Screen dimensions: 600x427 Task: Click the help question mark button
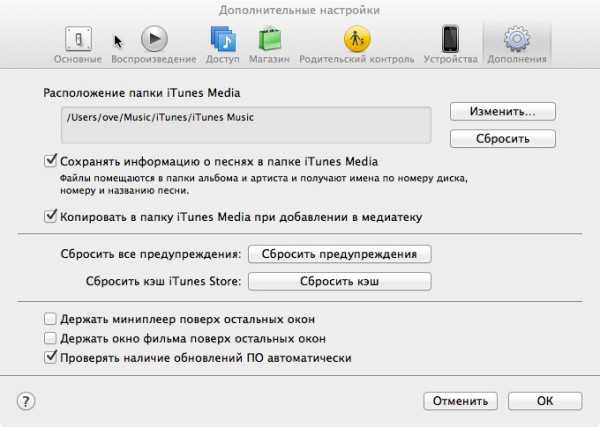tap(26, 401)
